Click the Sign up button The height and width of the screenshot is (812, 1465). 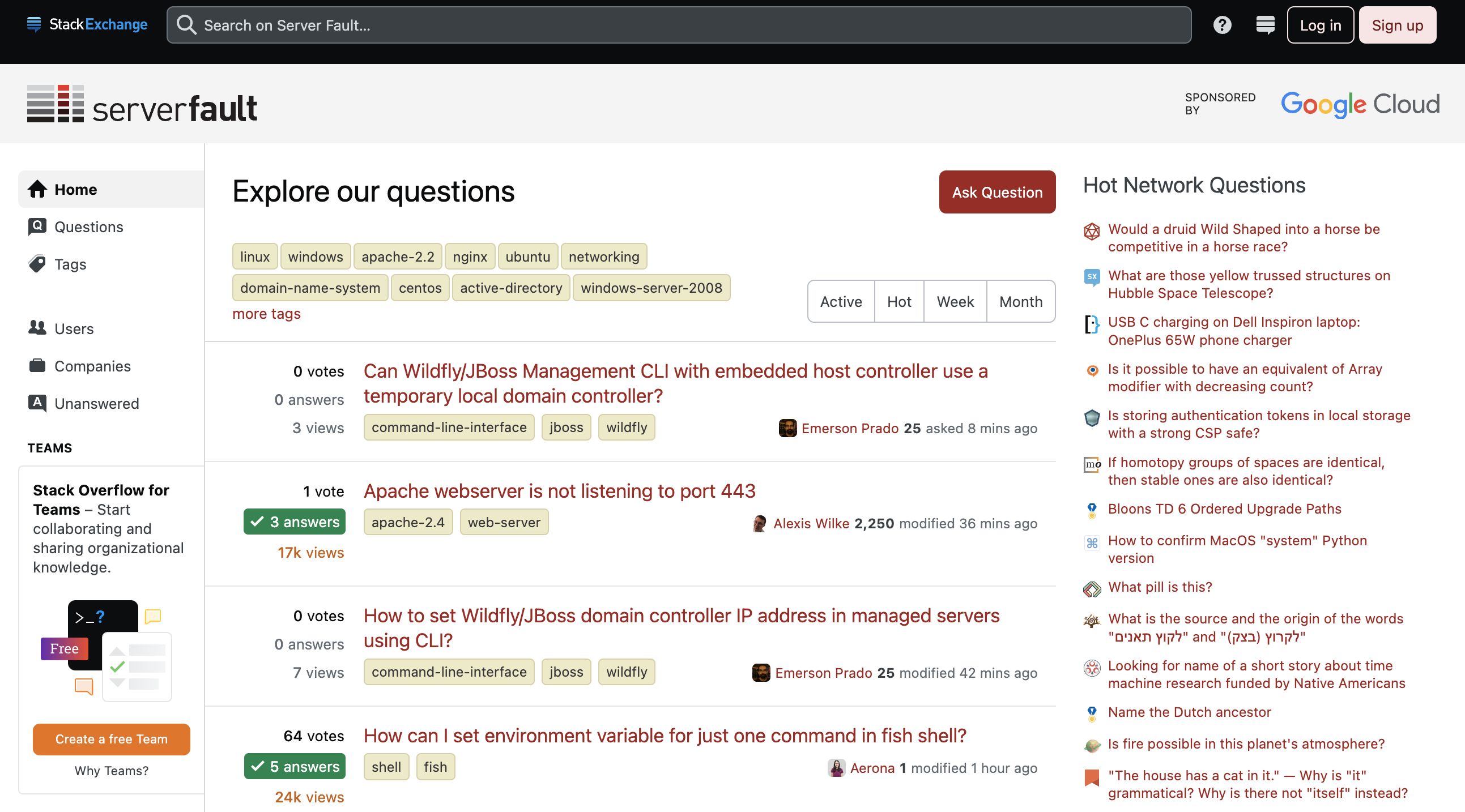[x=1397, y=25]
